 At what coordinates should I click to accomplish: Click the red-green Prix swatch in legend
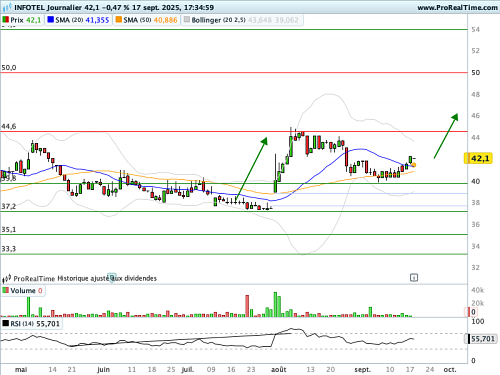5,20
